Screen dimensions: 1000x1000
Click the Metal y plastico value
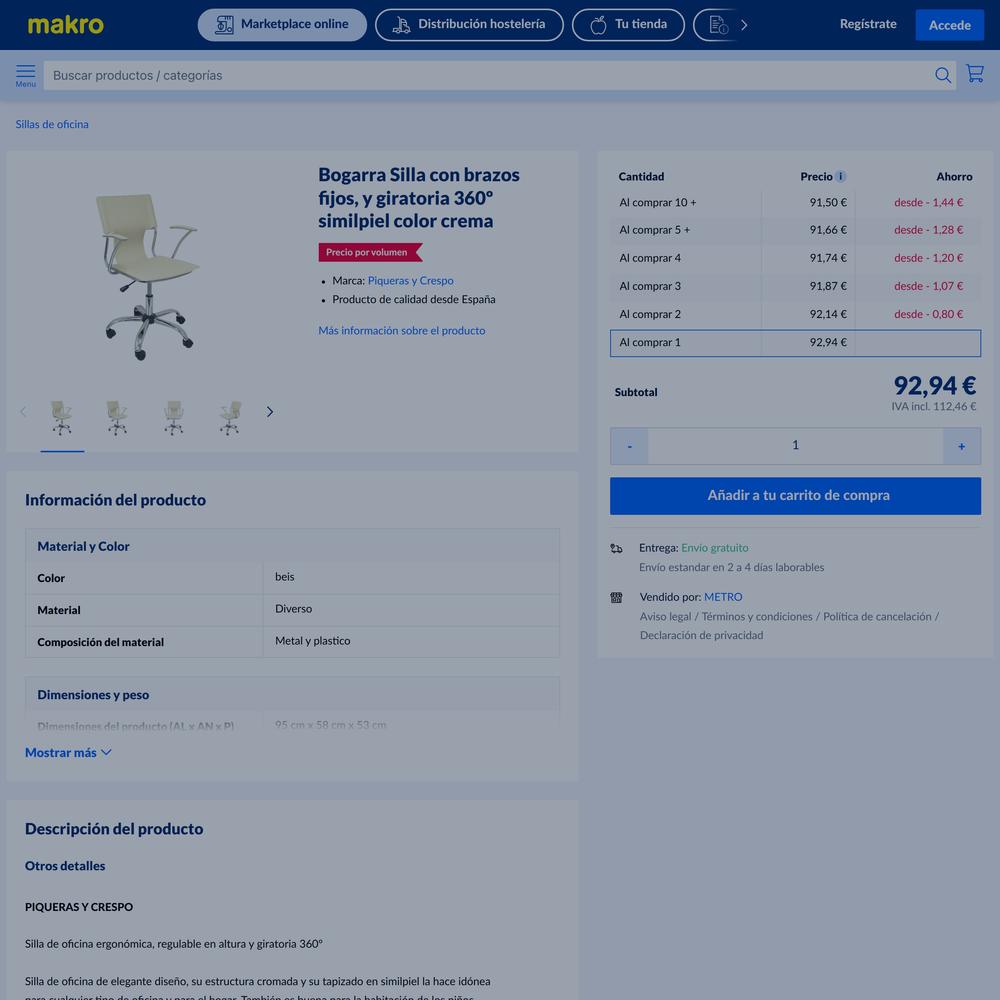click(312, 641)
